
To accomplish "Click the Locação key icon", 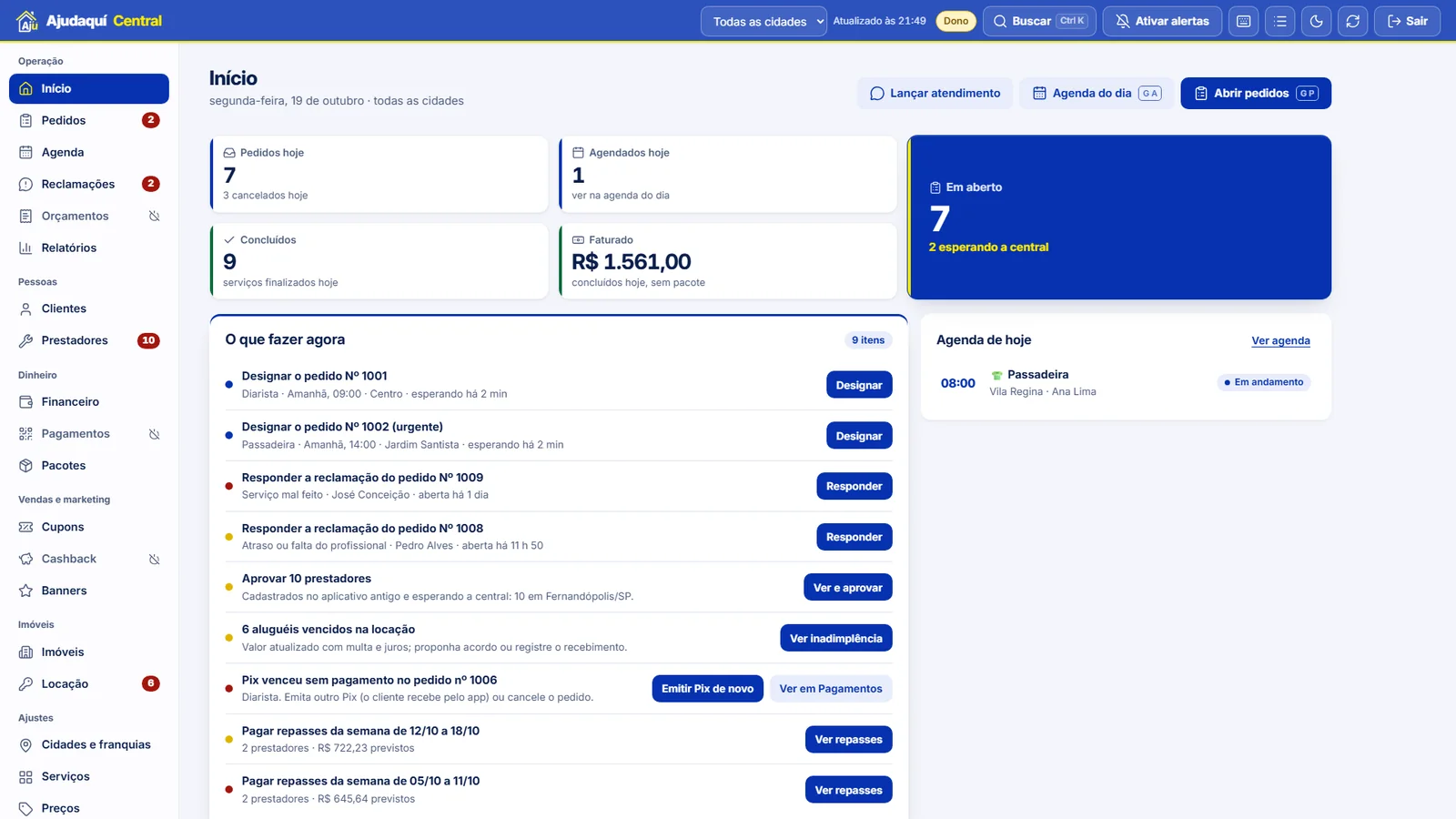I will coord(25,683).
